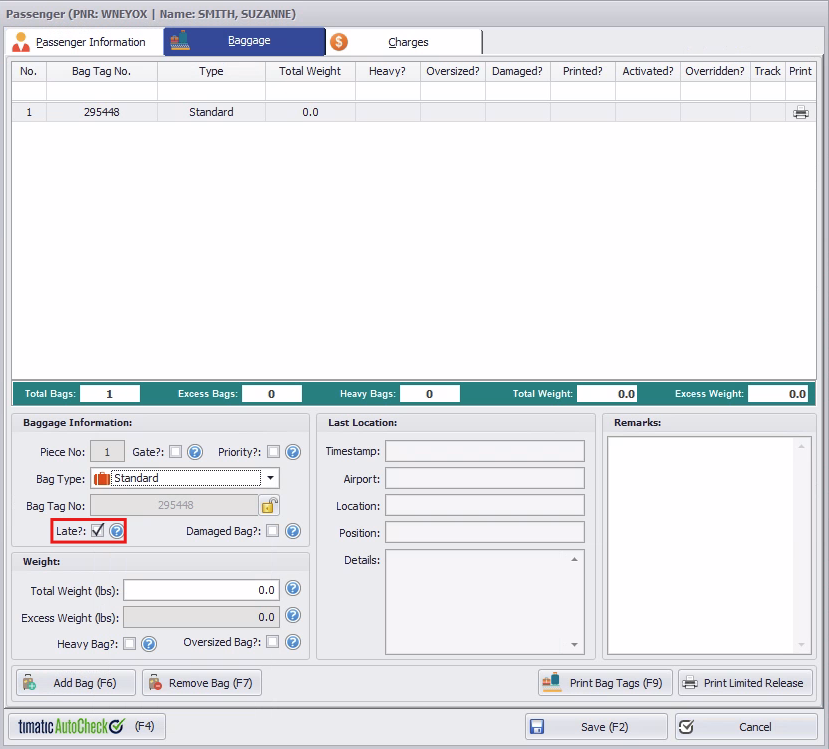
Task: Click help icon next to Damaged Bag checkbox
Action: [x=293, y=531]
